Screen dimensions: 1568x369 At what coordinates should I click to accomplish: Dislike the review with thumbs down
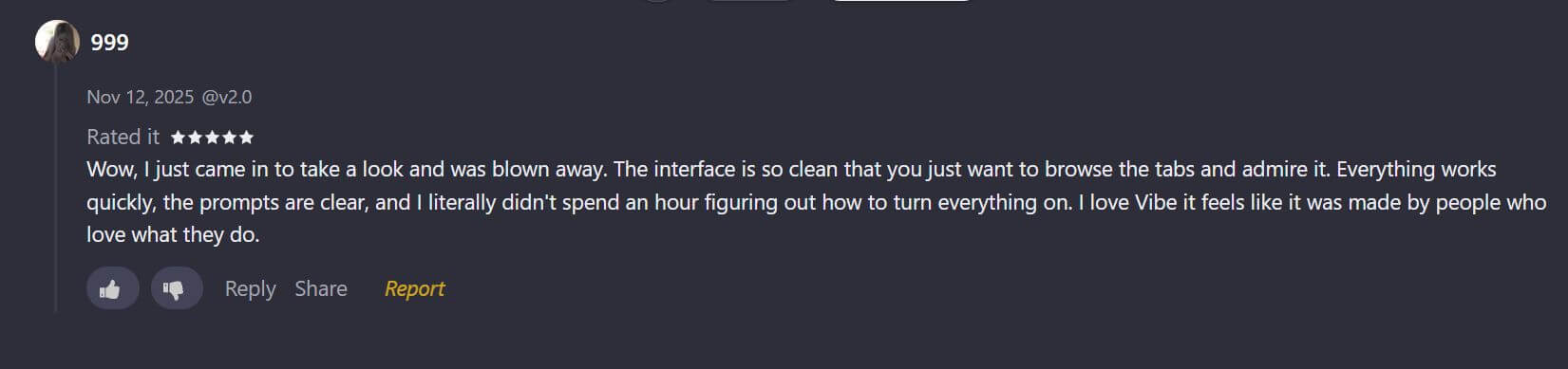click(176, 288)
